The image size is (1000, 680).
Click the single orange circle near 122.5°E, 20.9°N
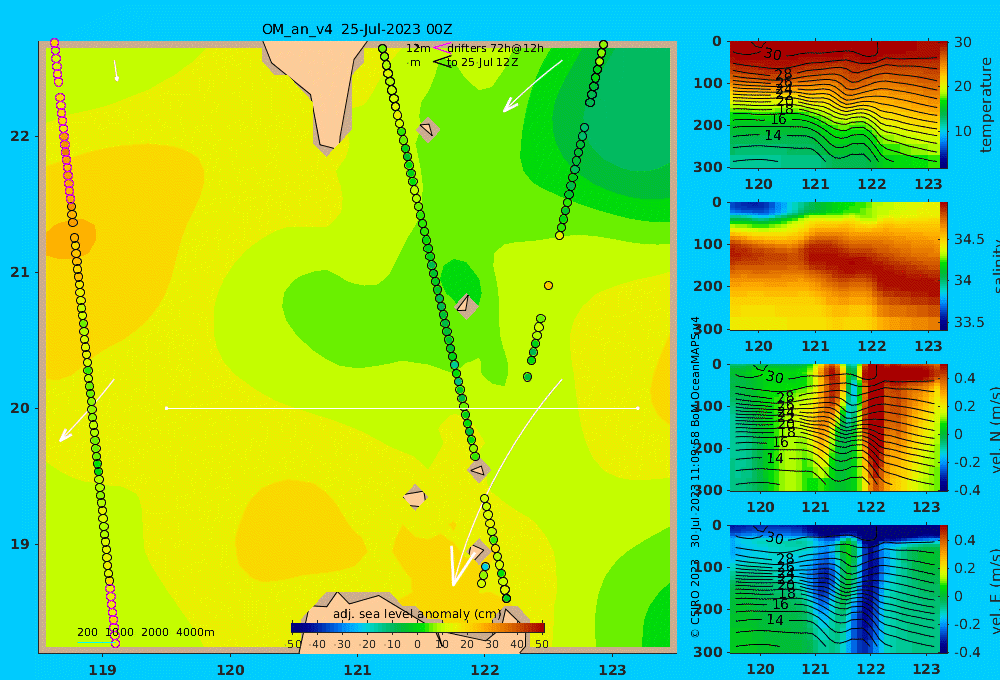pyautogui.click(x=548, y=286)
